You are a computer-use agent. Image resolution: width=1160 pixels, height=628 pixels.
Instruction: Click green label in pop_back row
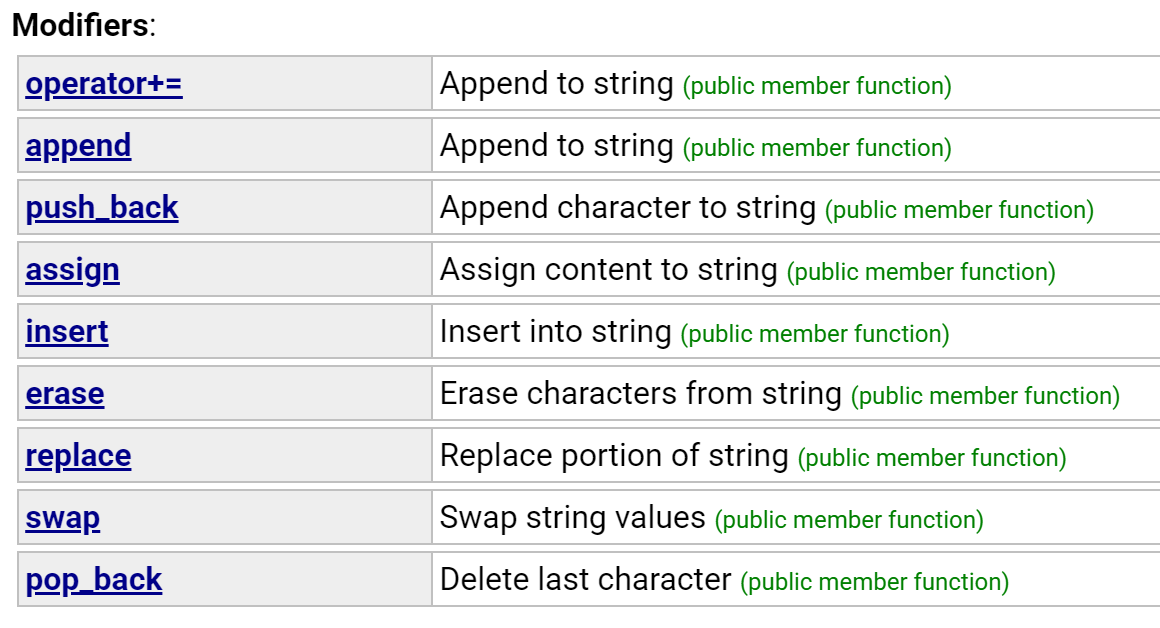pos(874,582)
